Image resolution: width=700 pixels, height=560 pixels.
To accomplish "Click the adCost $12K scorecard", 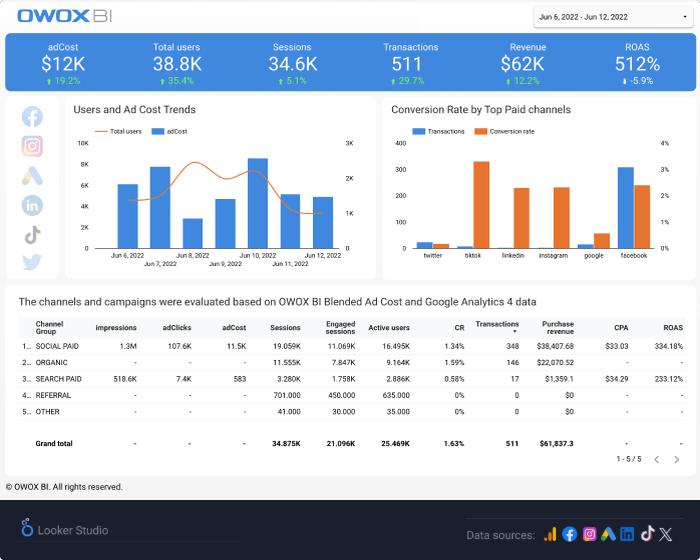I will pyautogui.click(x=63, y=63).
